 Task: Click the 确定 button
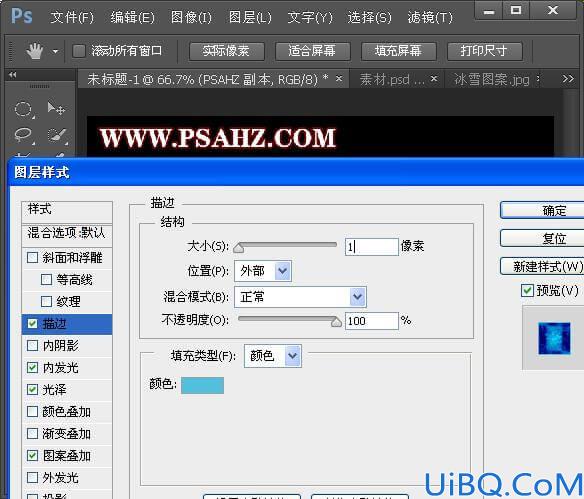pos(542,211)
